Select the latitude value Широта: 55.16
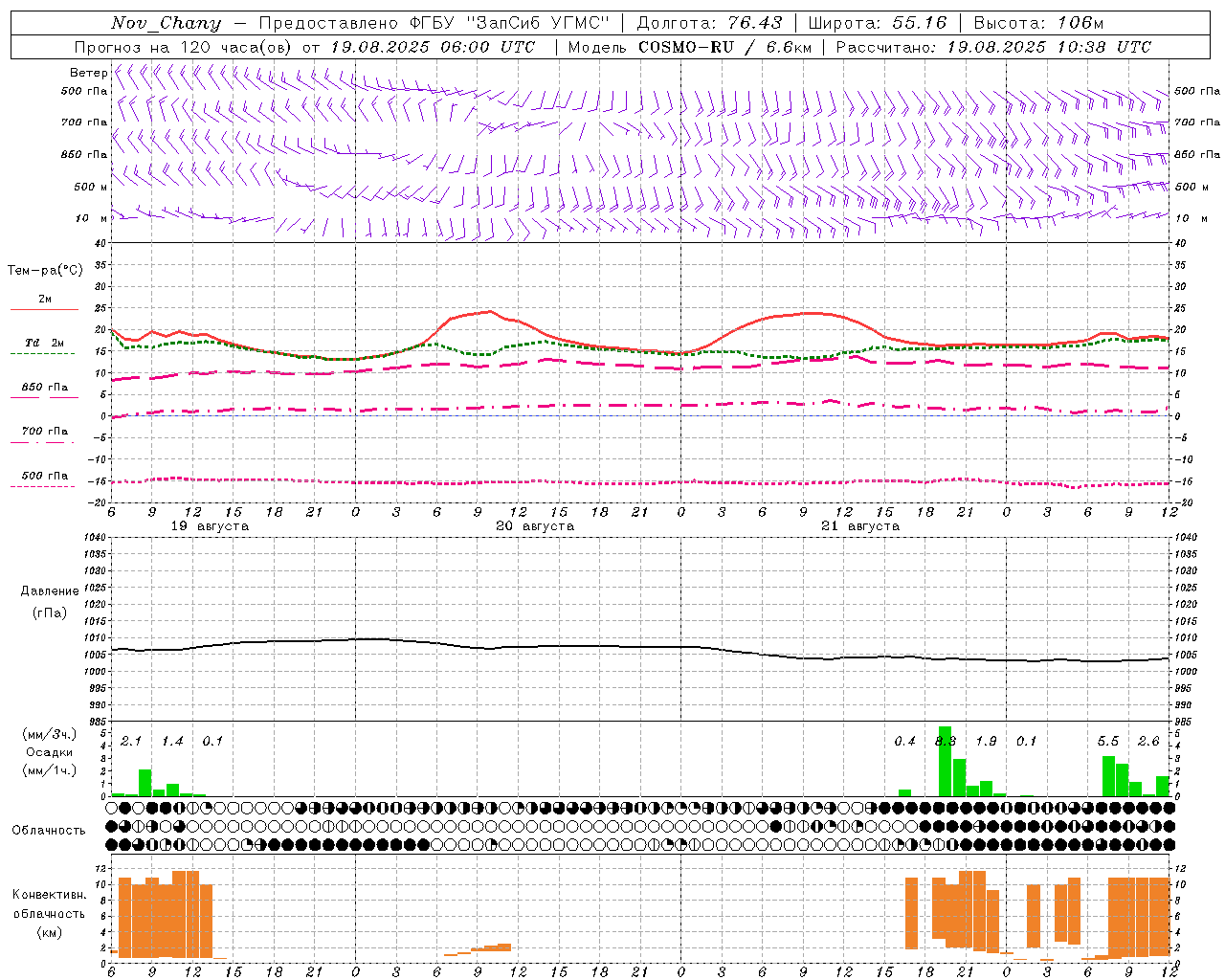The height and width of the screenshot is (980, 1225). tap(878, 23)
